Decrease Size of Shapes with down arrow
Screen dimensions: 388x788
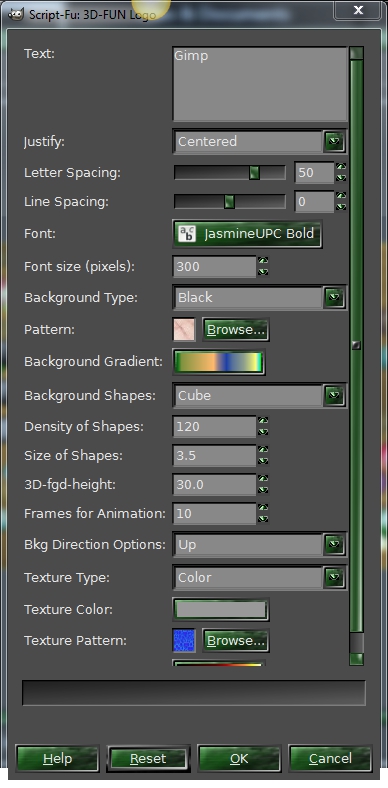pyautogui.click(x=263, y=461)
